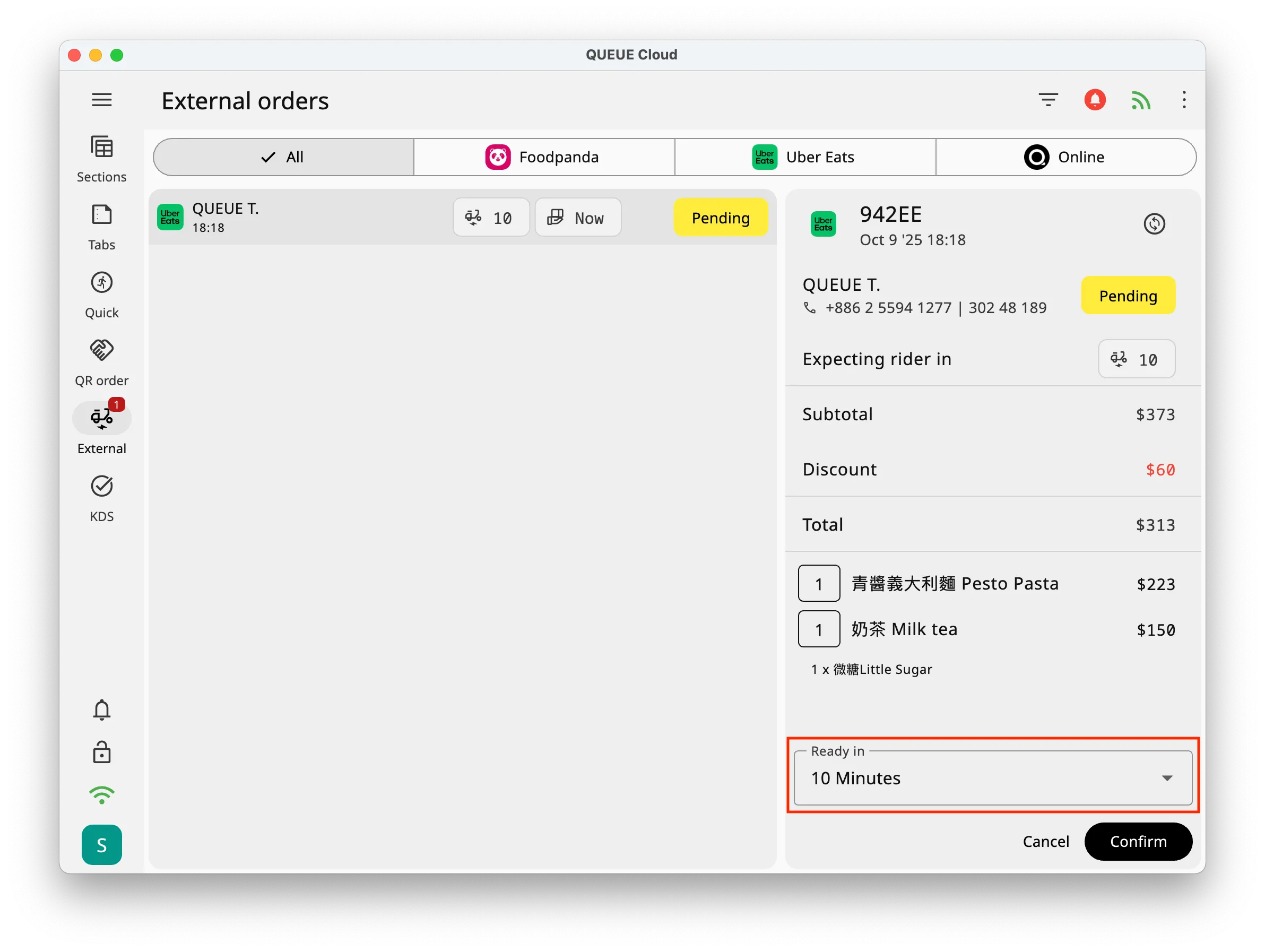
Task: Filter orders by Uber Eats
Action: pyautogui.click(x=804, y=157)
